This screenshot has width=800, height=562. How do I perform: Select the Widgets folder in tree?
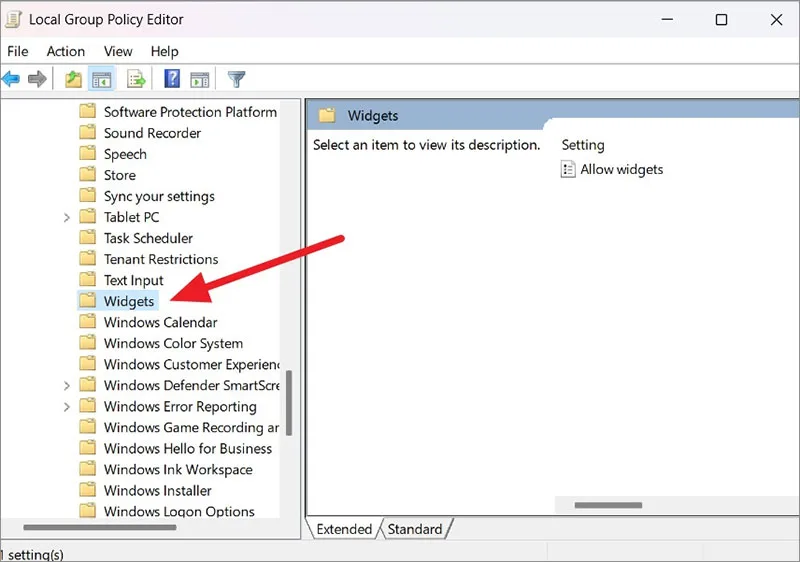[x=129, y=301]
